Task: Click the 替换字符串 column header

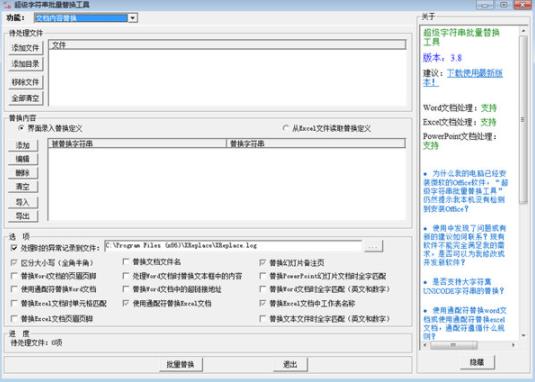Action: pos(316,143)
